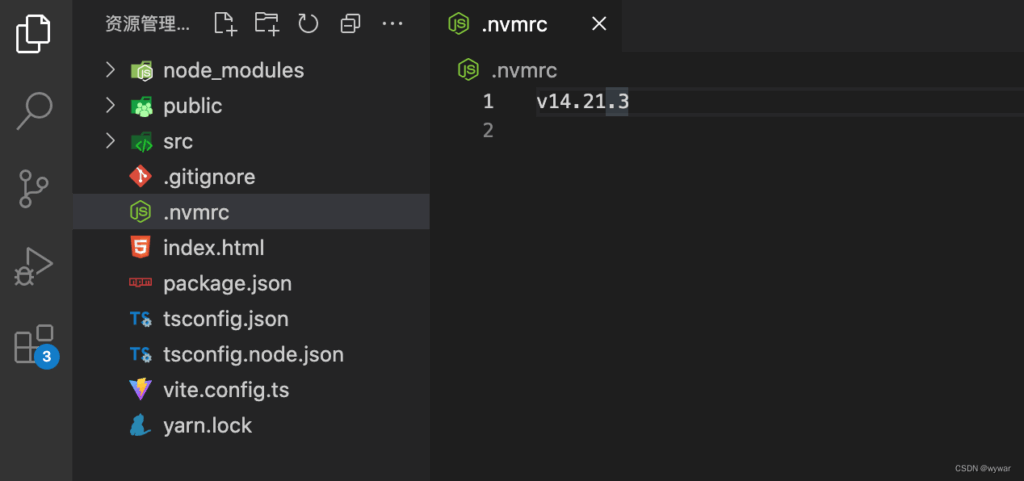Click the node_modules folder icon
Viewport: 1024px width, 481px height.
tap(141, 70)
